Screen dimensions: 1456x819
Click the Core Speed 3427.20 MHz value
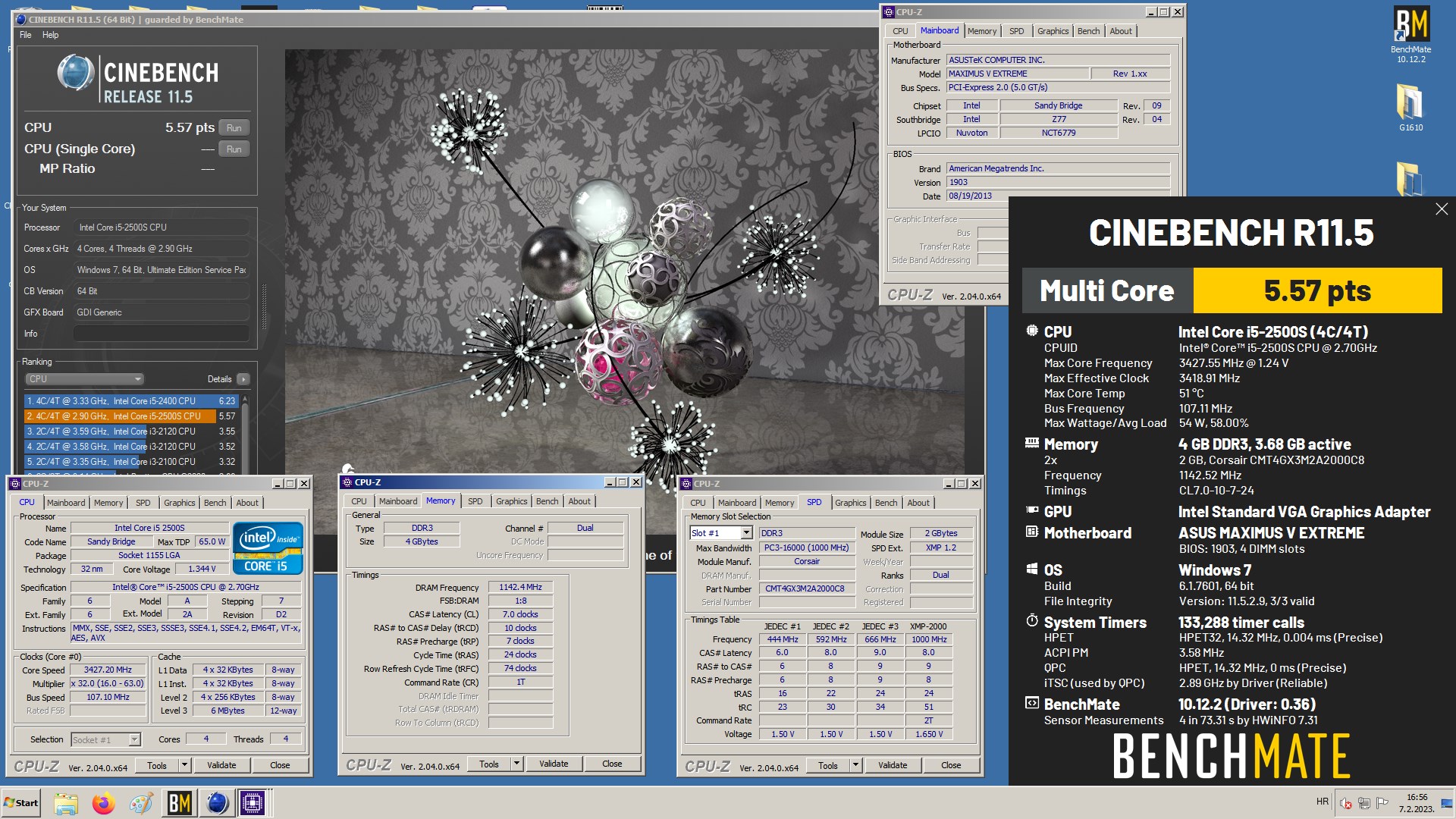[x=108, y=670]
